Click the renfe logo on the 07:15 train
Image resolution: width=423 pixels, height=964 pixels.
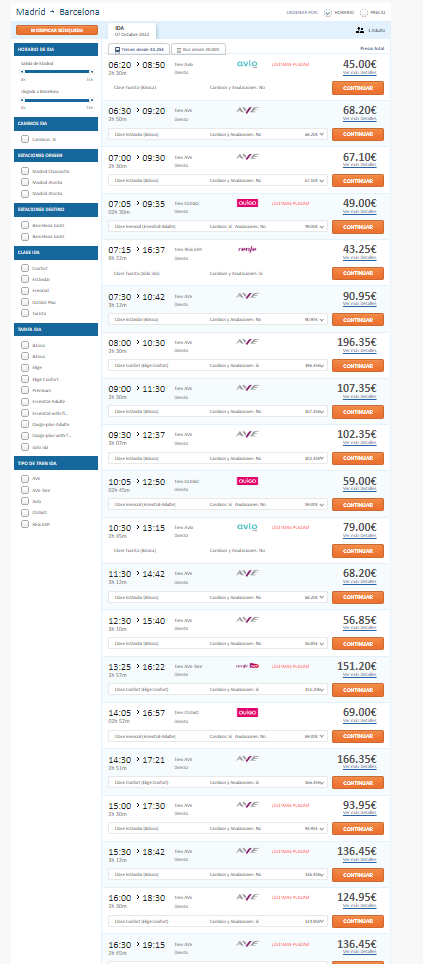click(x=247, y=249)
